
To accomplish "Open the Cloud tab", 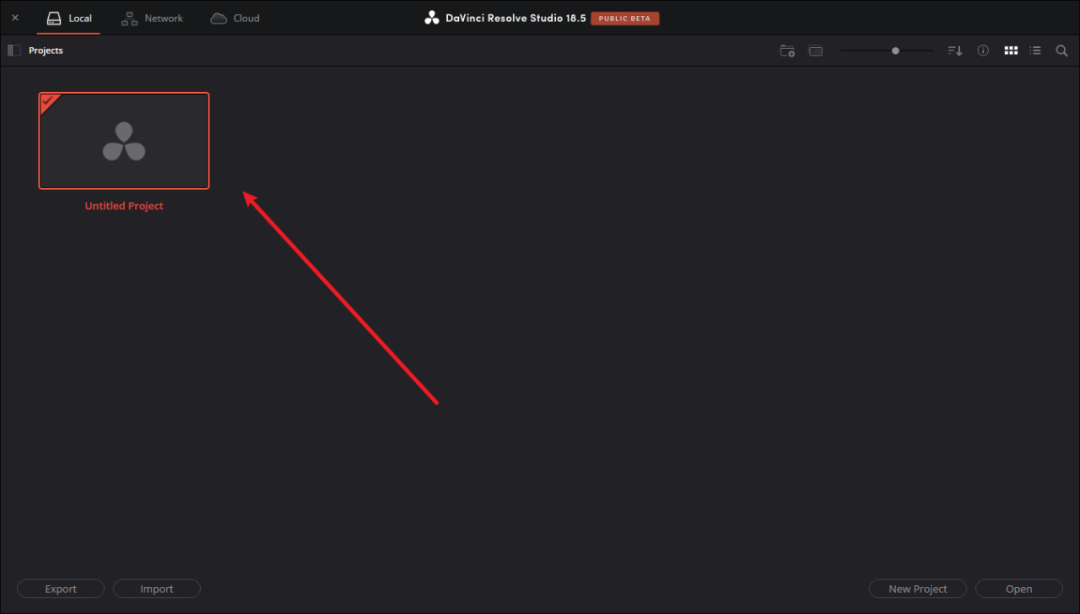I will 235,18.
